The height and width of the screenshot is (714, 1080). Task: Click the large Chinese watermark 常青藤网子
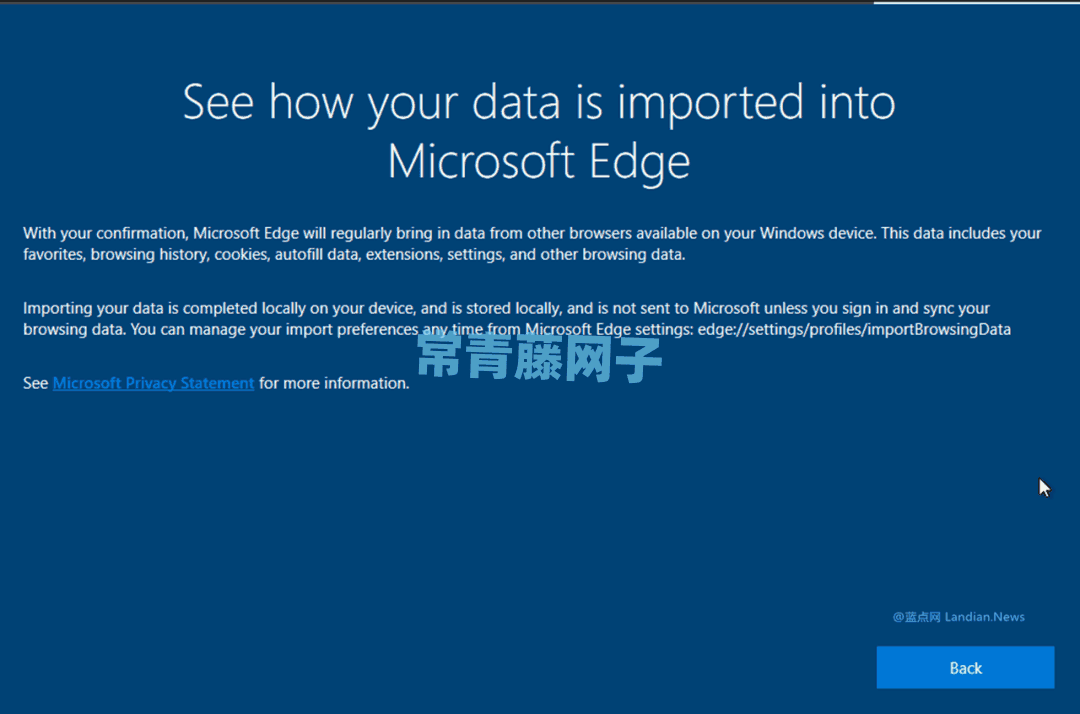click(x=539, y=356)
